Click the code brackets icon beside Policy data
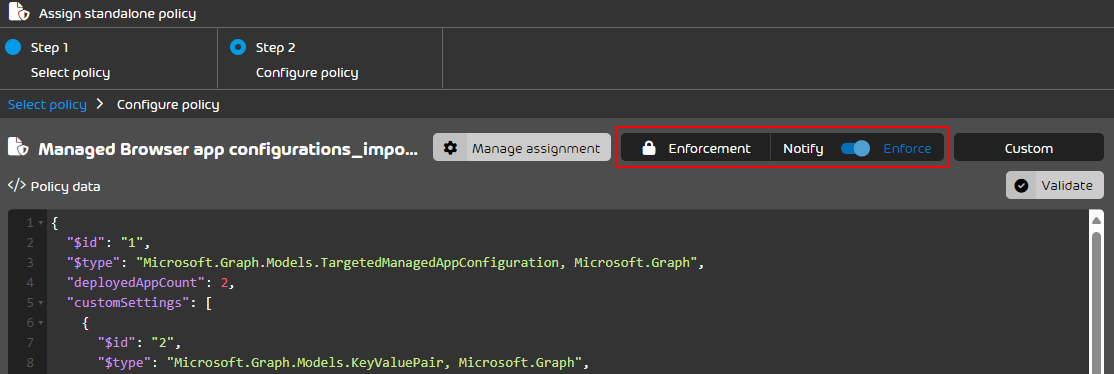Image resolution: width=1114 pixels, height=374 pixels. pos(16,186)
